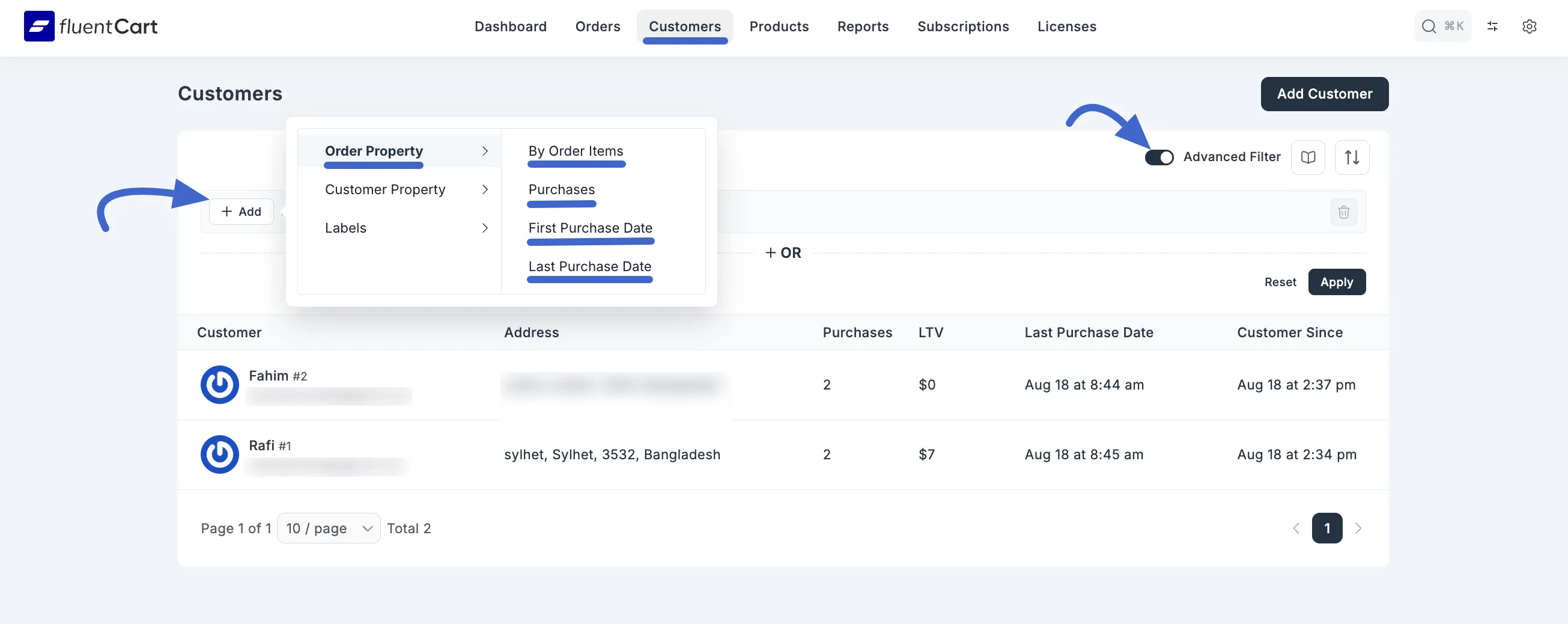Viewport: 1568px width, 624px height.
Task: Click Rafi's customer avatar icon
Action: pos(219,454)
